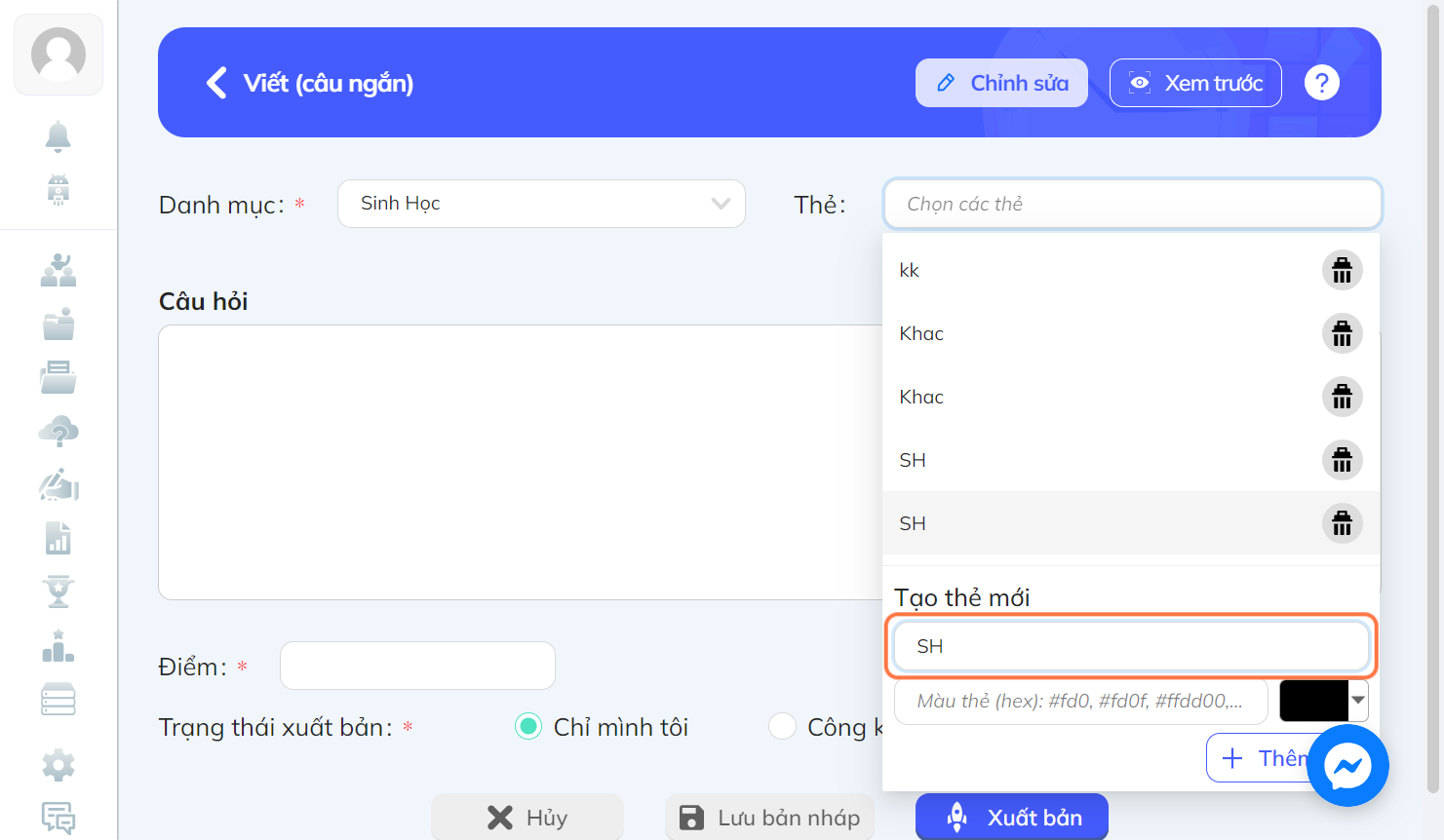Open the briefcase folder sidebar icon
This screenshot has width=1444, height=840.
point(59,324)
